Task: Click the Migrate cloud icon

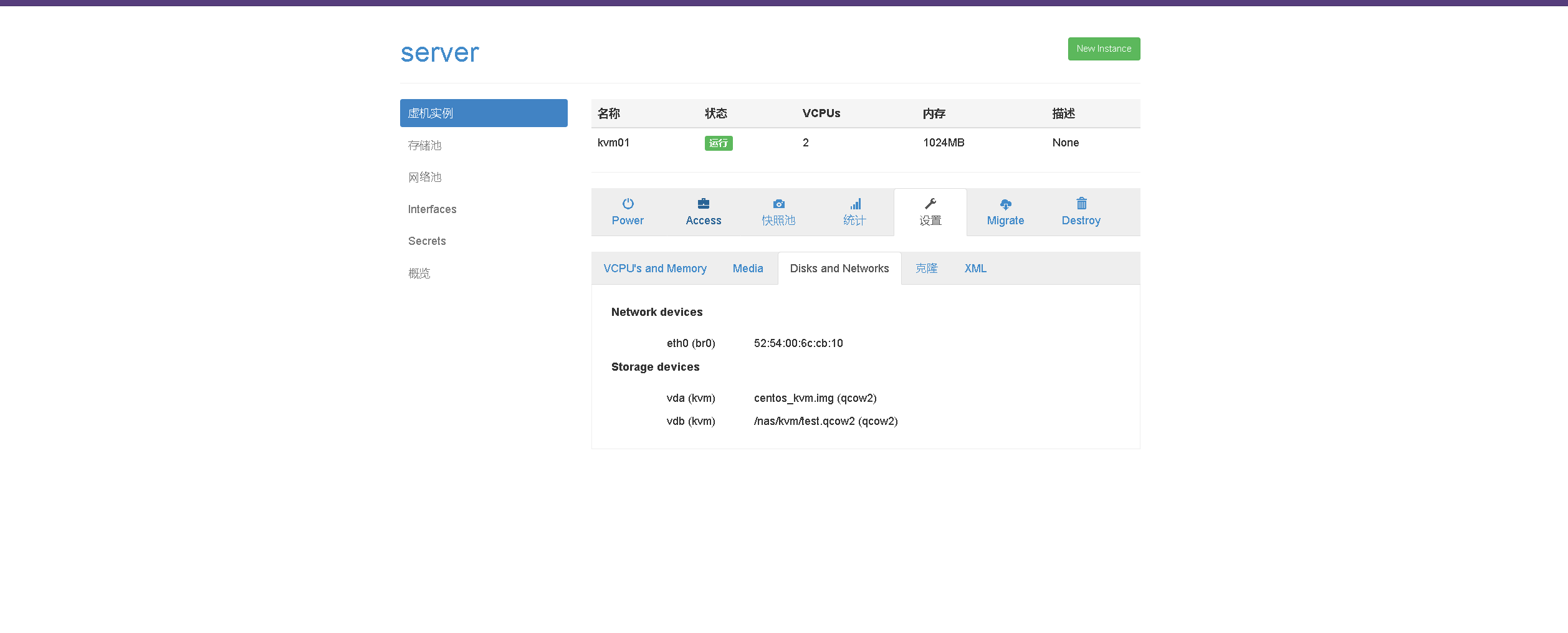Action: click(1006, 204)
